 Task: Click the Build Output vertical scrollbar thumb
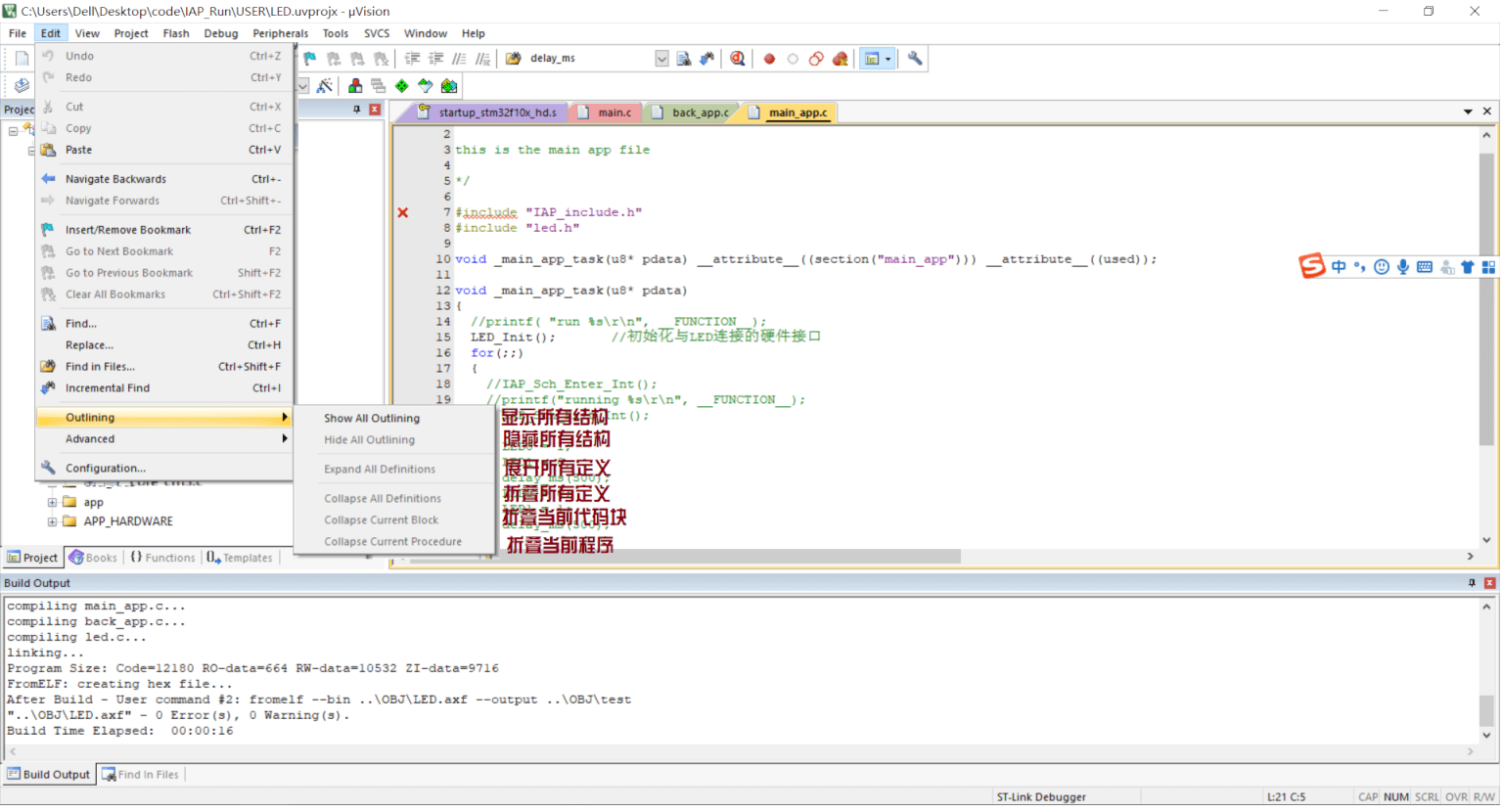(x=1486, y=709)
